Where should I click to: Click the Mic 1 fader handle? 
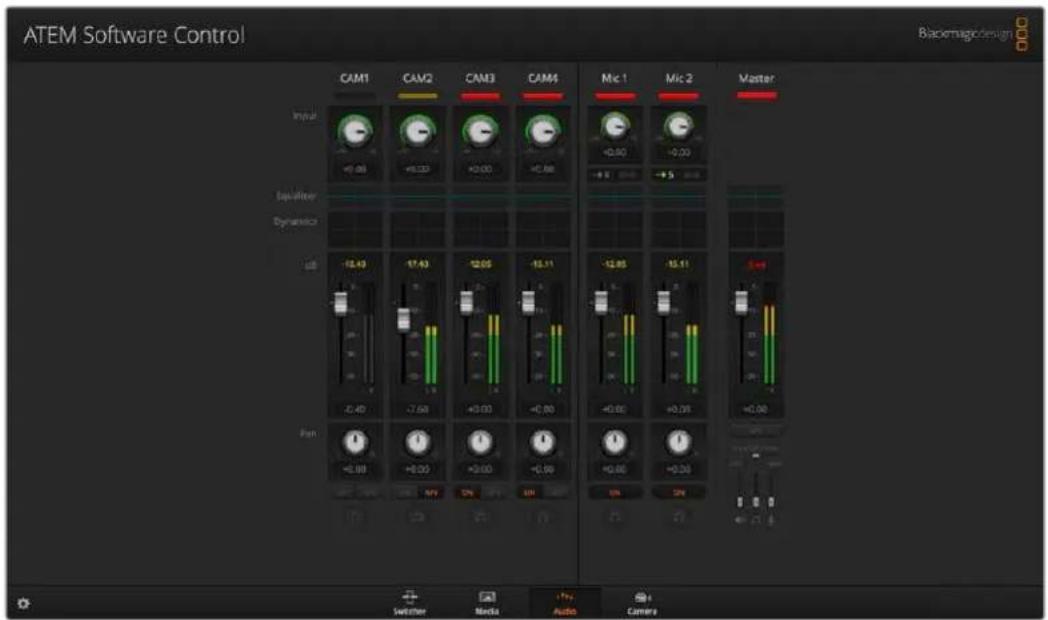(x=601, y=302)
